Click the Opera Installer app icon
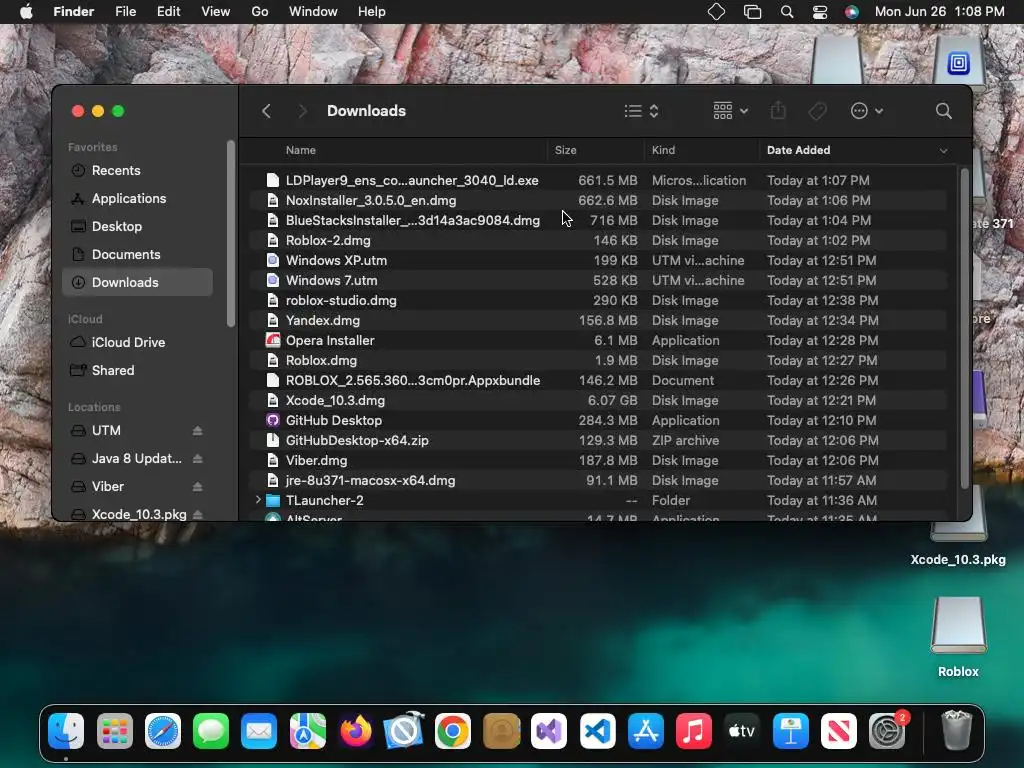 click(x=273, y=340)
